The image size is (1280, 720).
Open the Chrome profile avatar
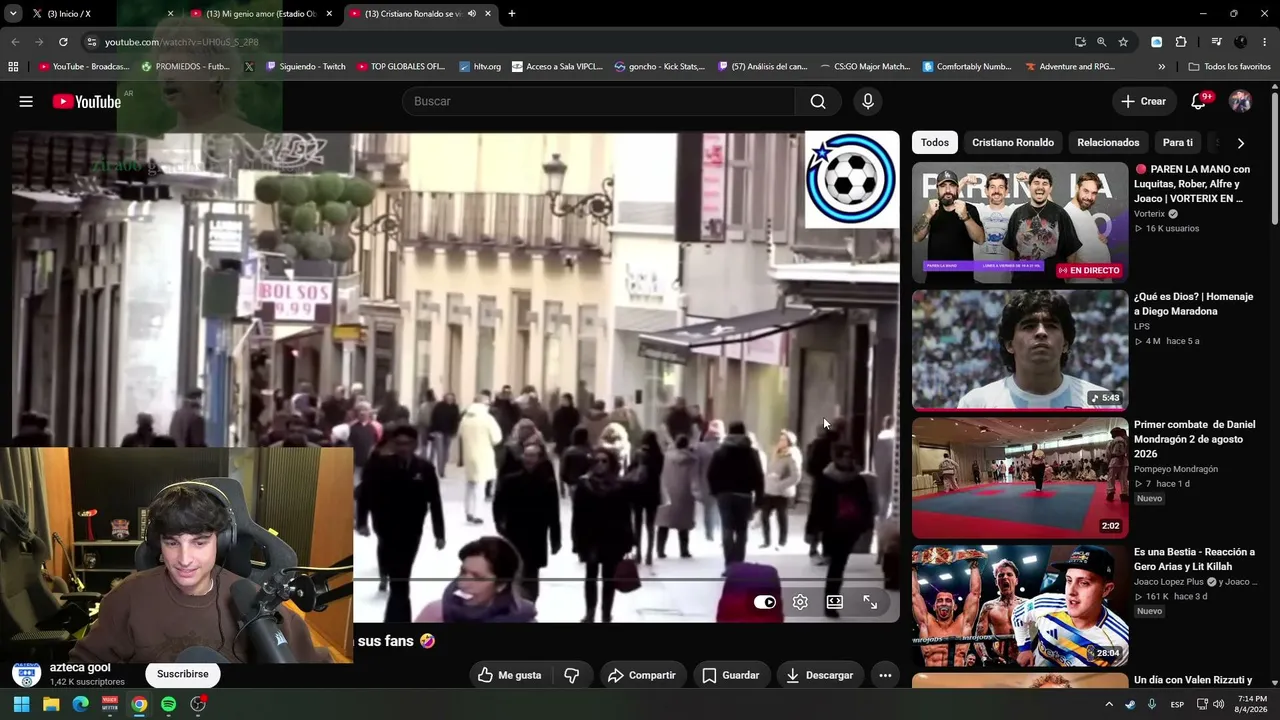tap(1241, 42)
